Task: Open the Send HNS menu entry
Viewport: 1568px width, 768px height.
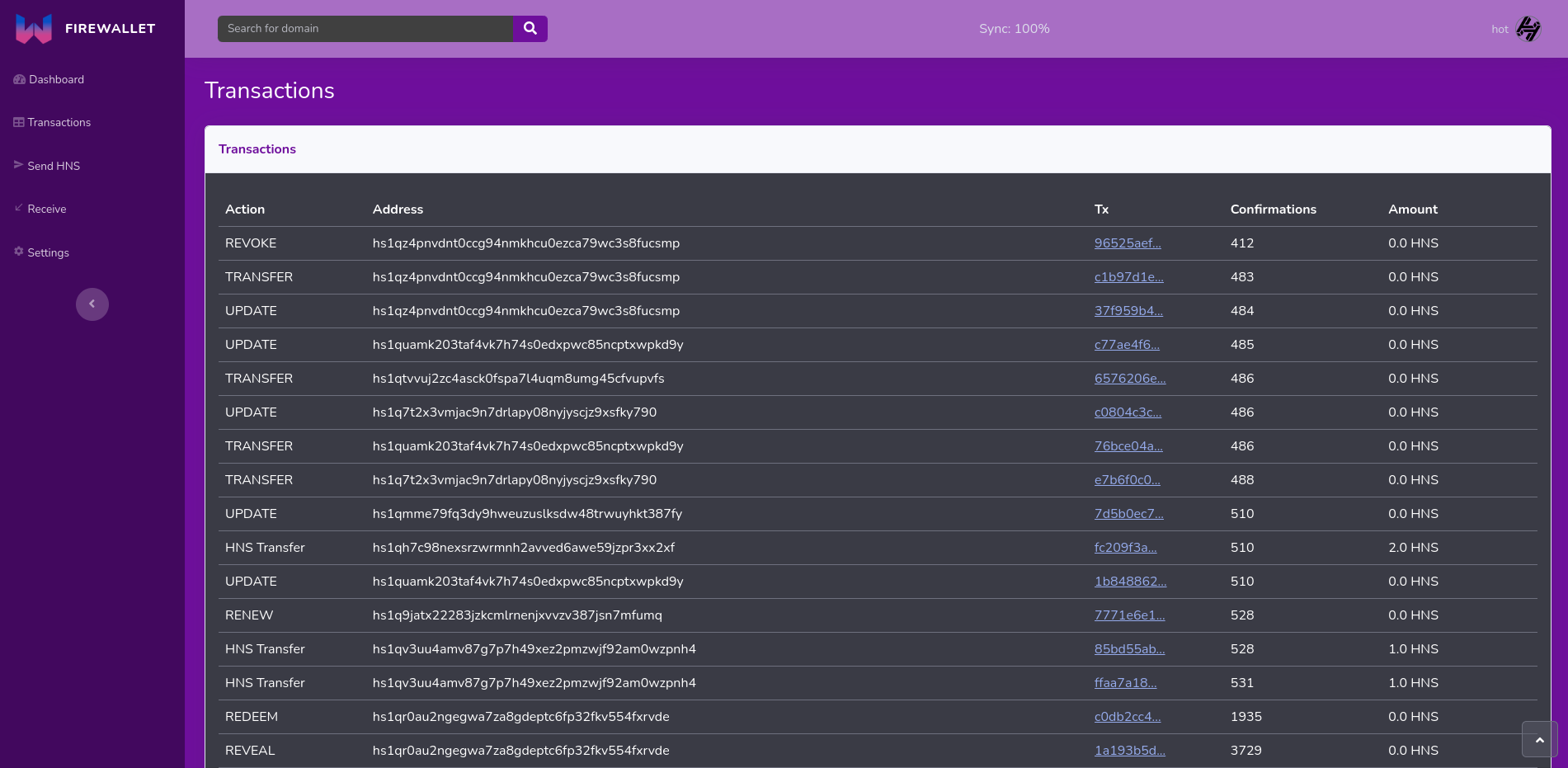Action: click(x=54, y=165)
